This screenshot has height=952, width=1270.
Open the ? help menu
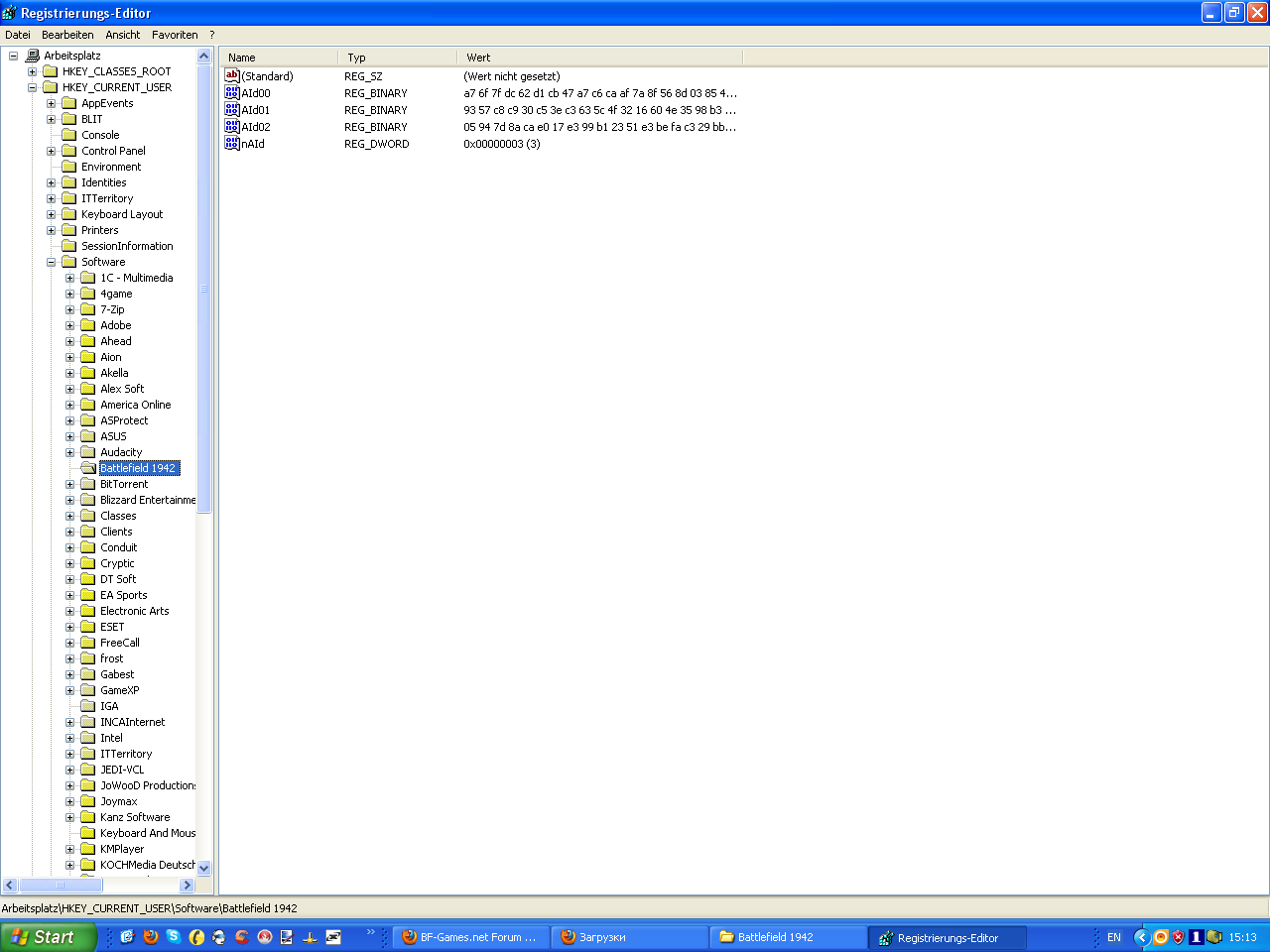click(211, 35)
